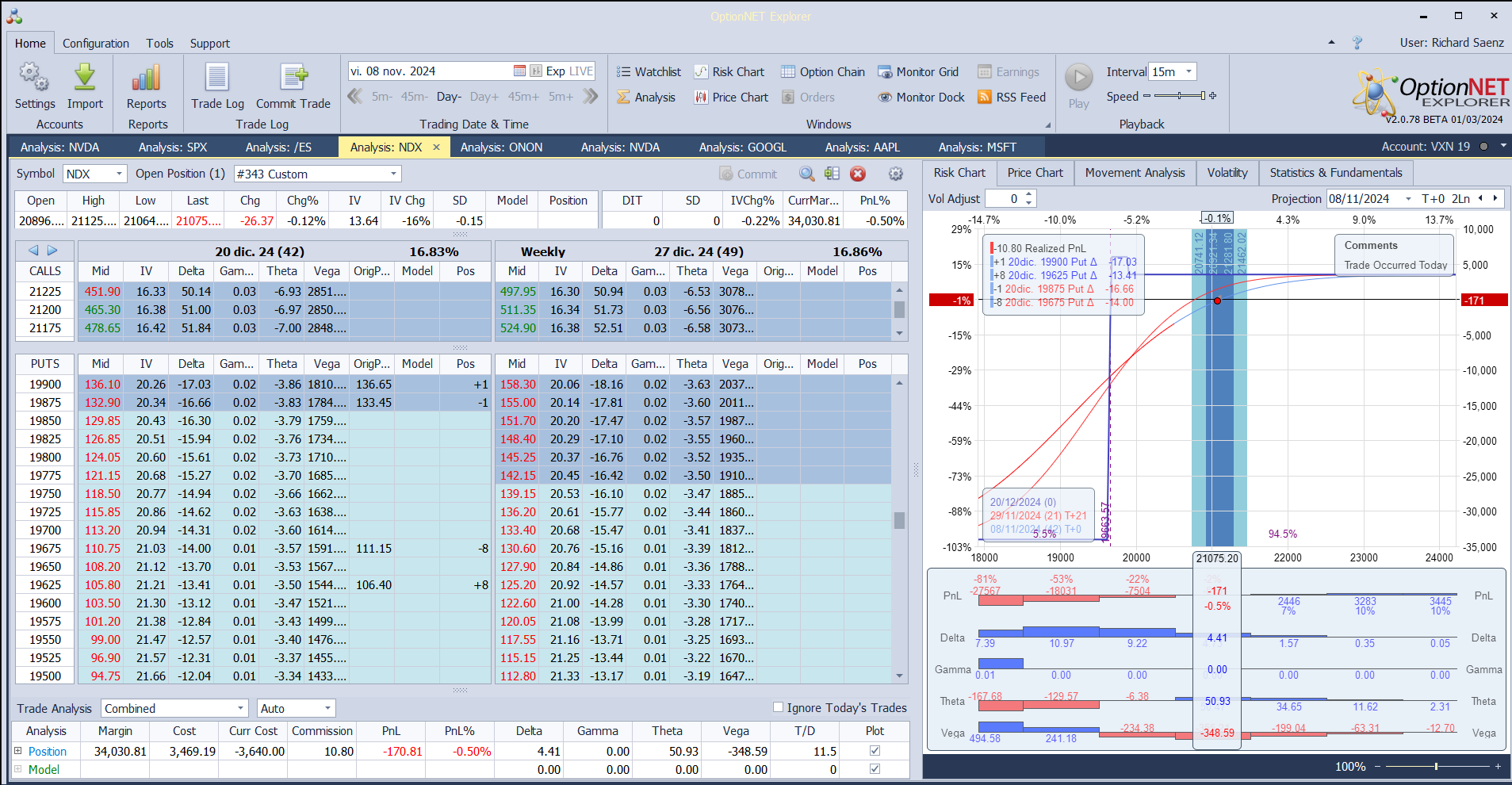
Task: Adjust the playback Speed slider
Action: tap(1179, 96)
